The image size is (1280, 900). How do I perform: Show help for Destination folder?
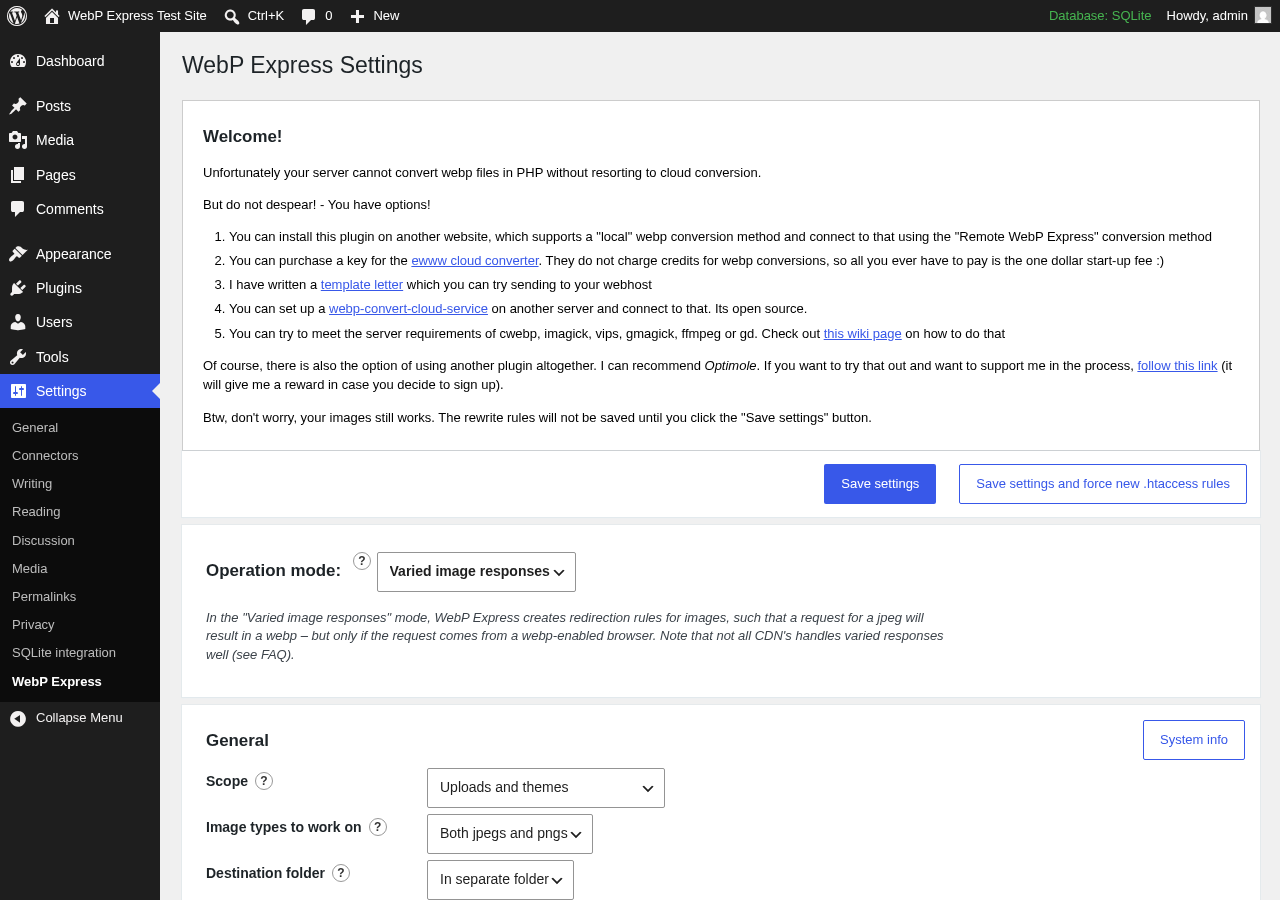coord(341,873)
